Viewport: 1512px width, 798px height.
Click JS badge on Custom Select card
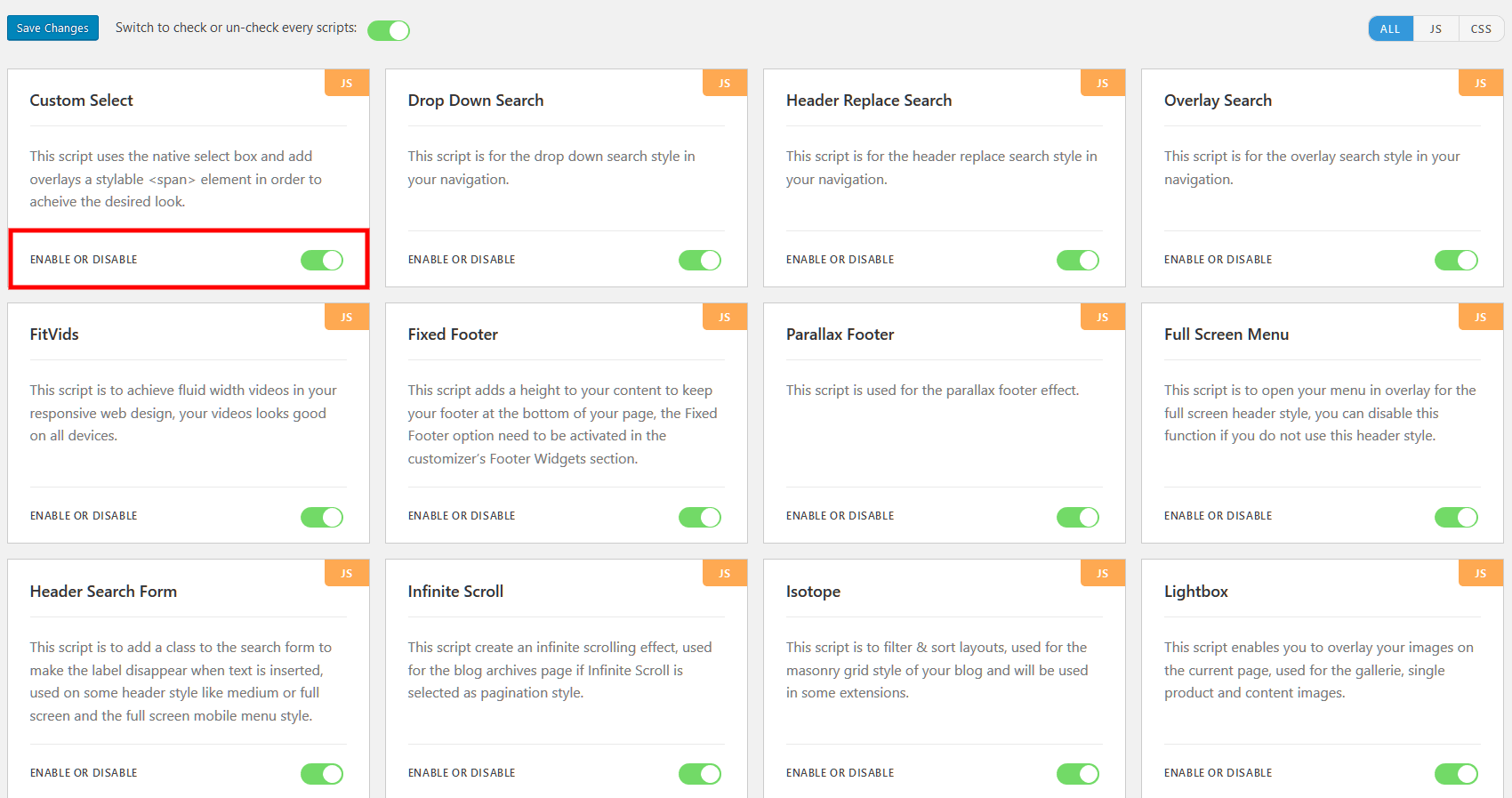pyautogui.click(x=347, y=83)
